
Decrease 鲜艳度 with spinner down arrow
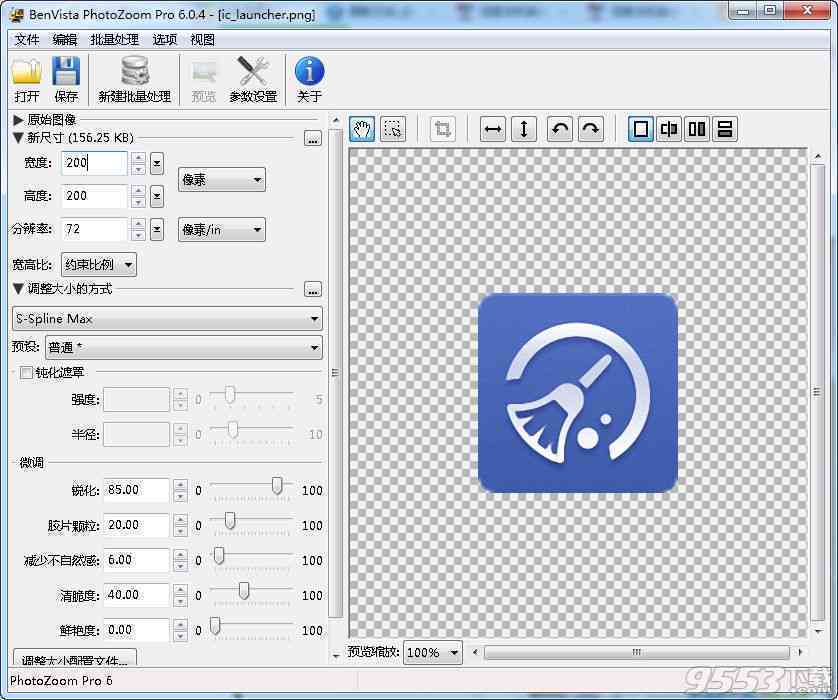click(181, 636)
